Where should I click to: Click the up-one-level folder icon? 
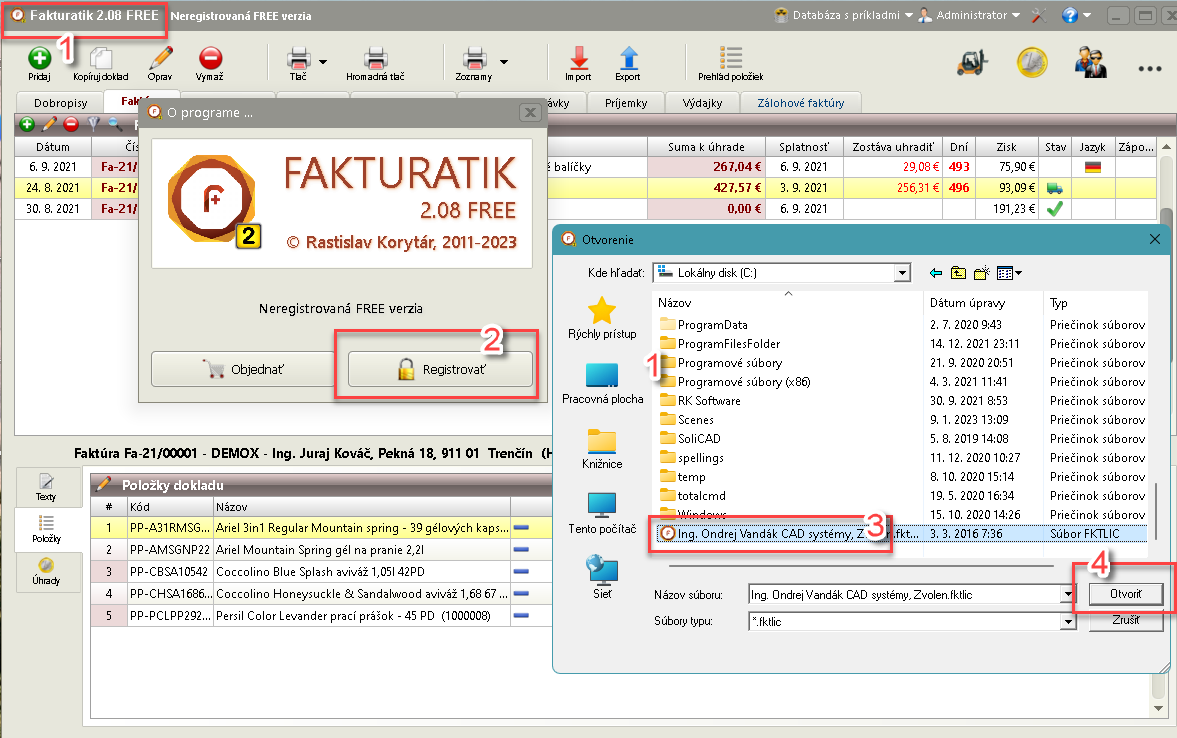pos(958,273)
